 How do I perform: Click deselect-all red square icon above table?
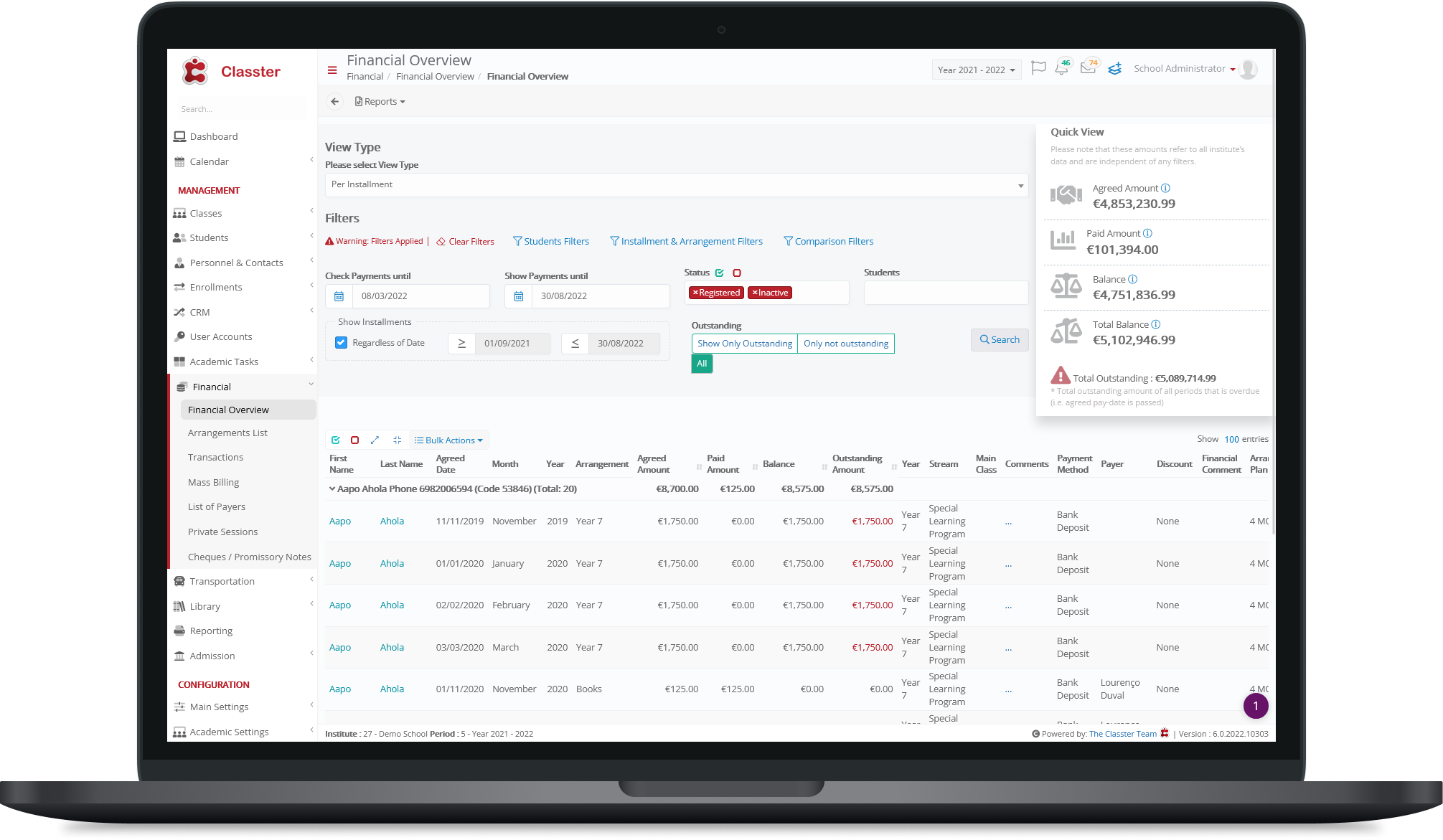click(354, 440)
